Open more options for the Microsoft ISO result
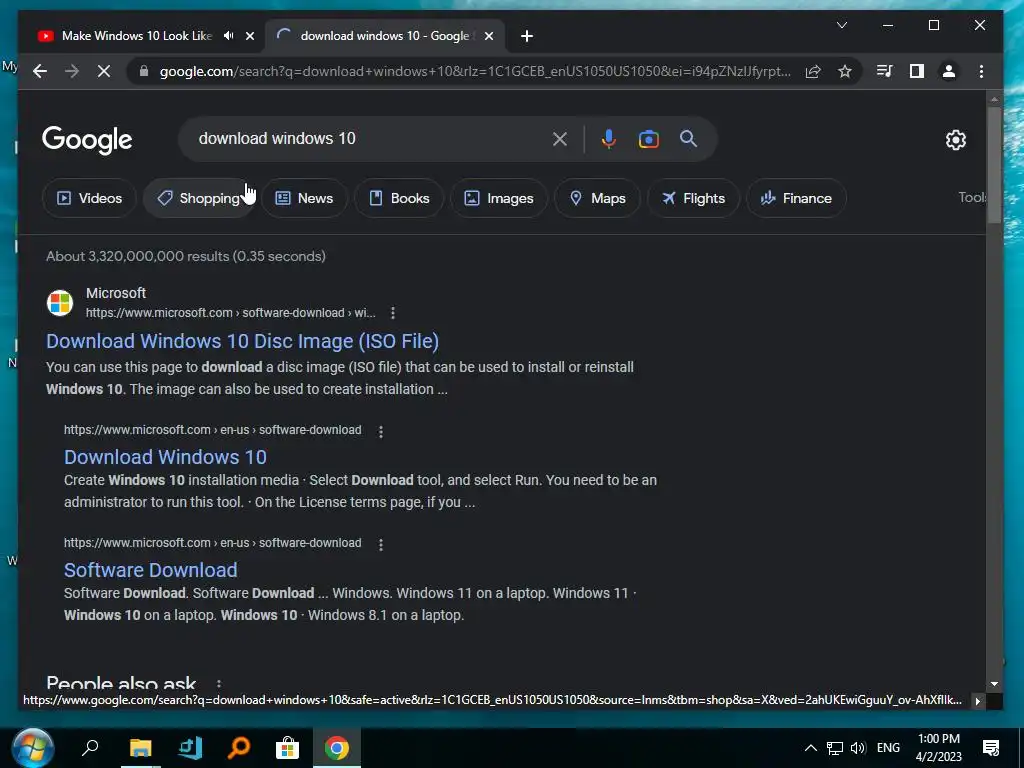The width and height of the screenshot is (1024, 768). point(392,313)
